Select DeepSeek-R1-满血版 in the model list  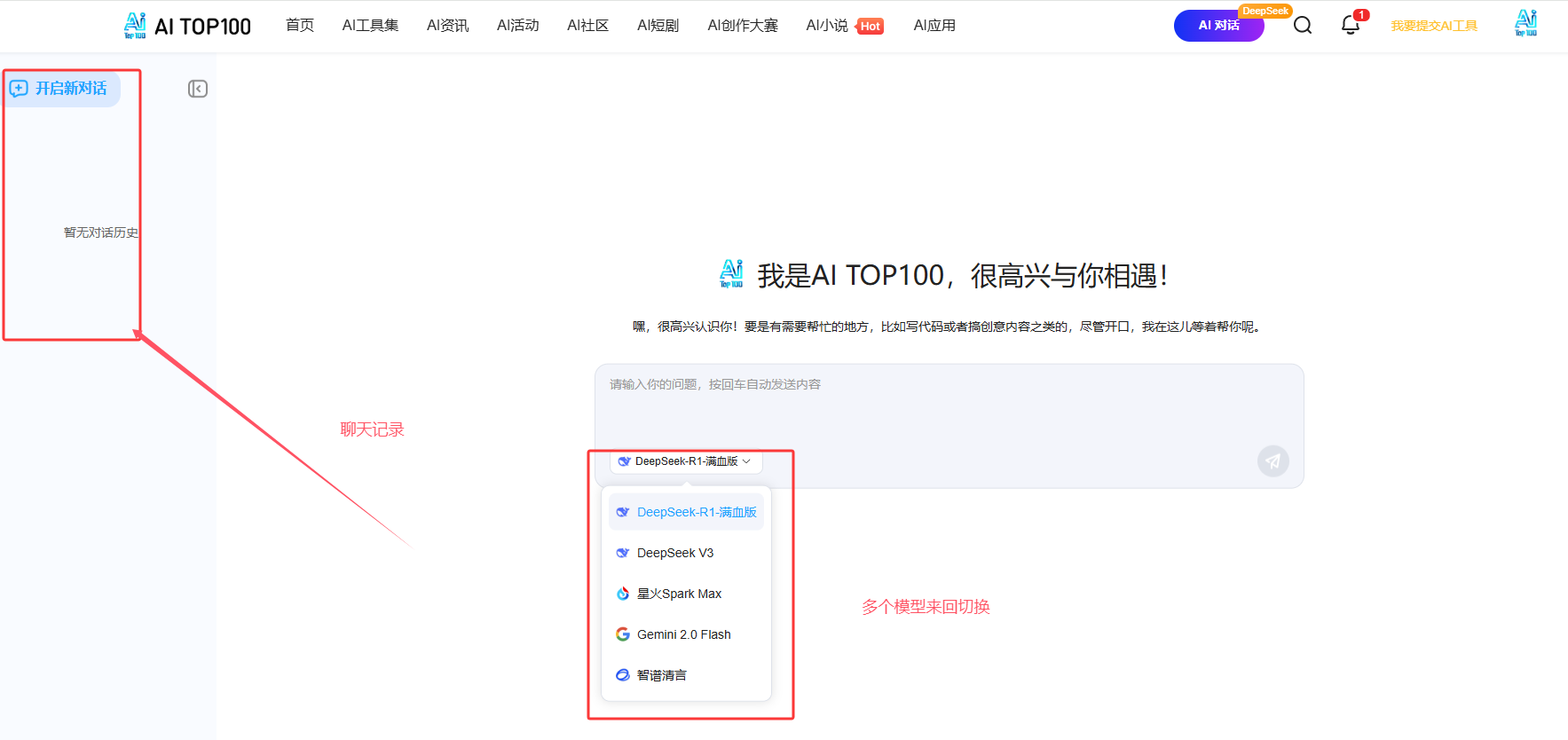686,512
